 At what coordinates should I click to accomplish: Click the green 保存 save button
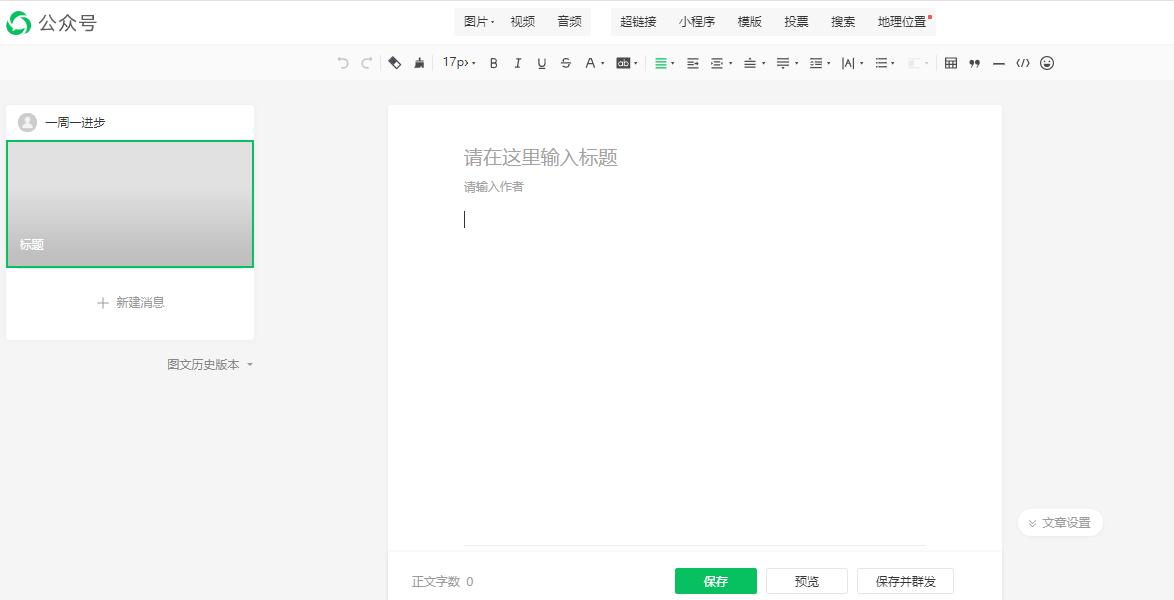(715, 581)
